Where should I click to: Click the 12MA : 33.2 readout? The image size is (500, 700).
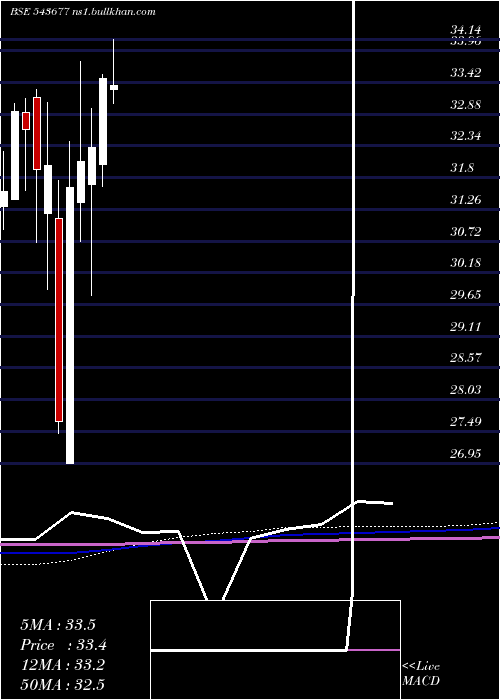[x=62, y=665]
